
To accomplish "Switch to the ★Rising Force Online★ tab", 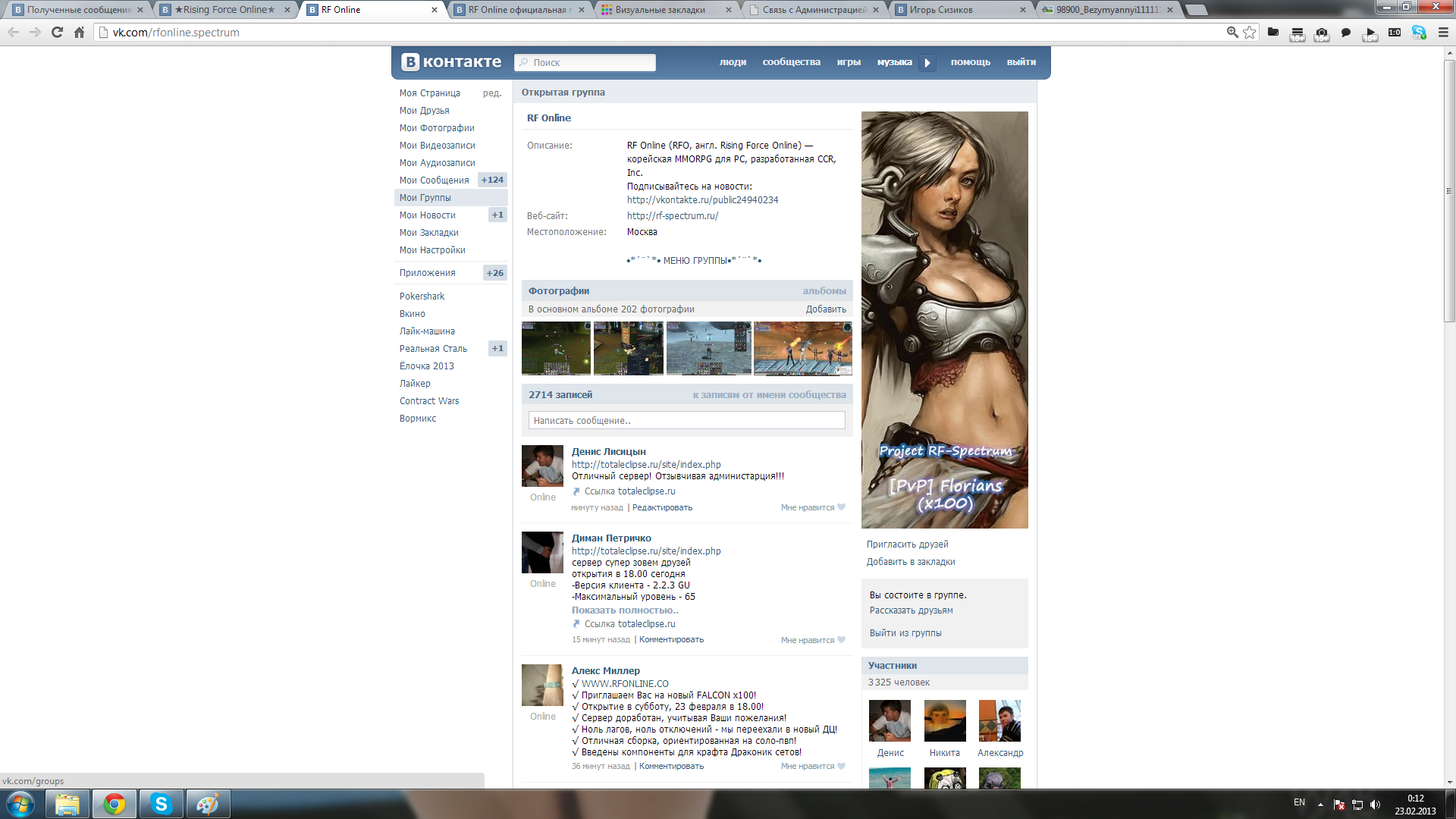I will [x=224, y=10].
